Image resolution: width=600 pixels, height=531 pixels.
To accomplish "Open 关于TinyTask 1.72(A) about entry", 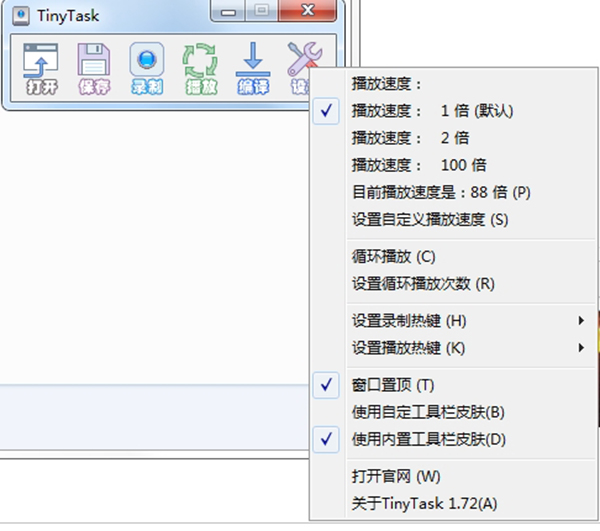I will pyautogui.click(x=424, y=503).
